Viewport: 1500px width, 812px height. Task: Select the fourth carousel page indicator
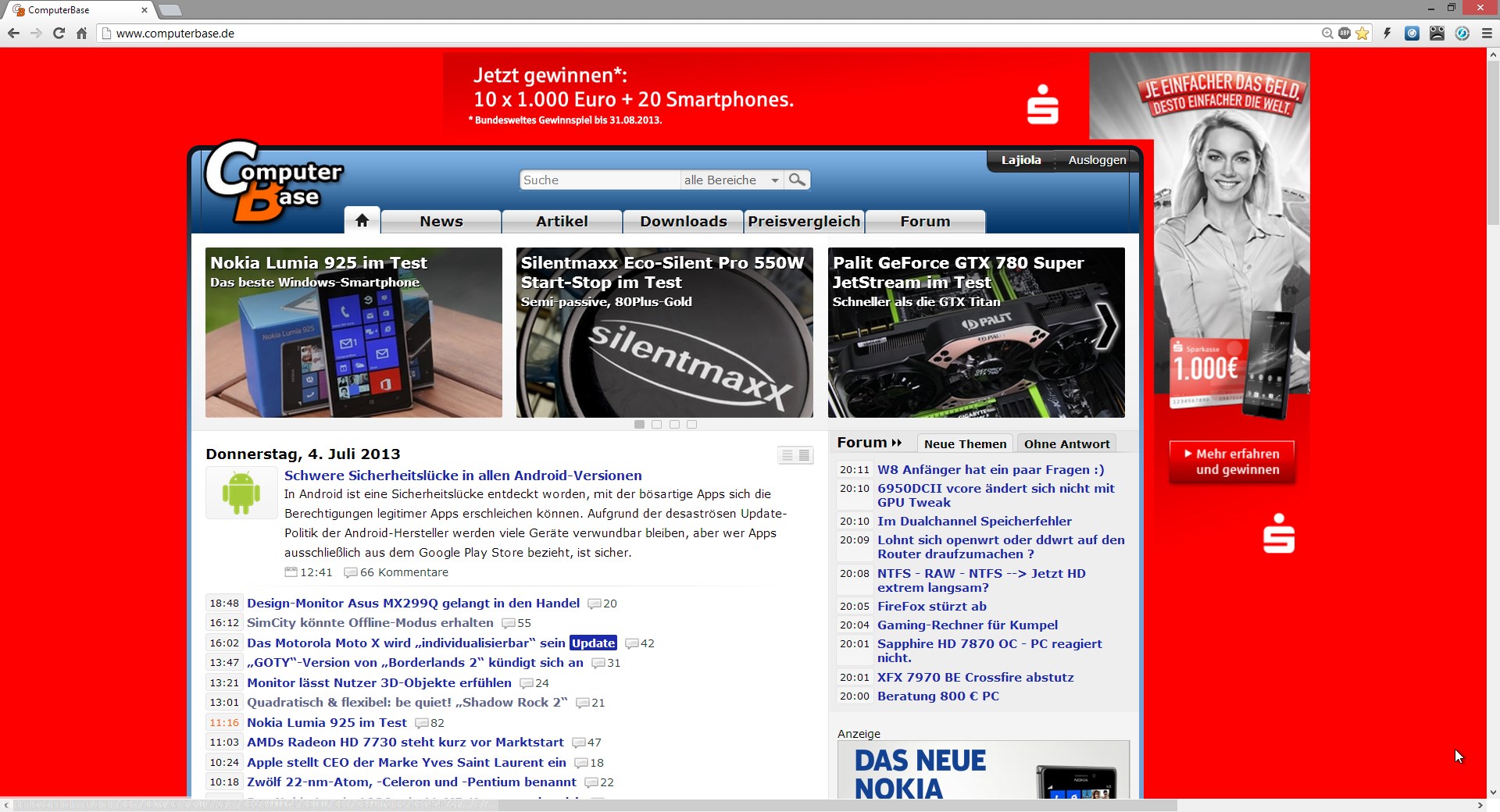[x=691, y=425]
